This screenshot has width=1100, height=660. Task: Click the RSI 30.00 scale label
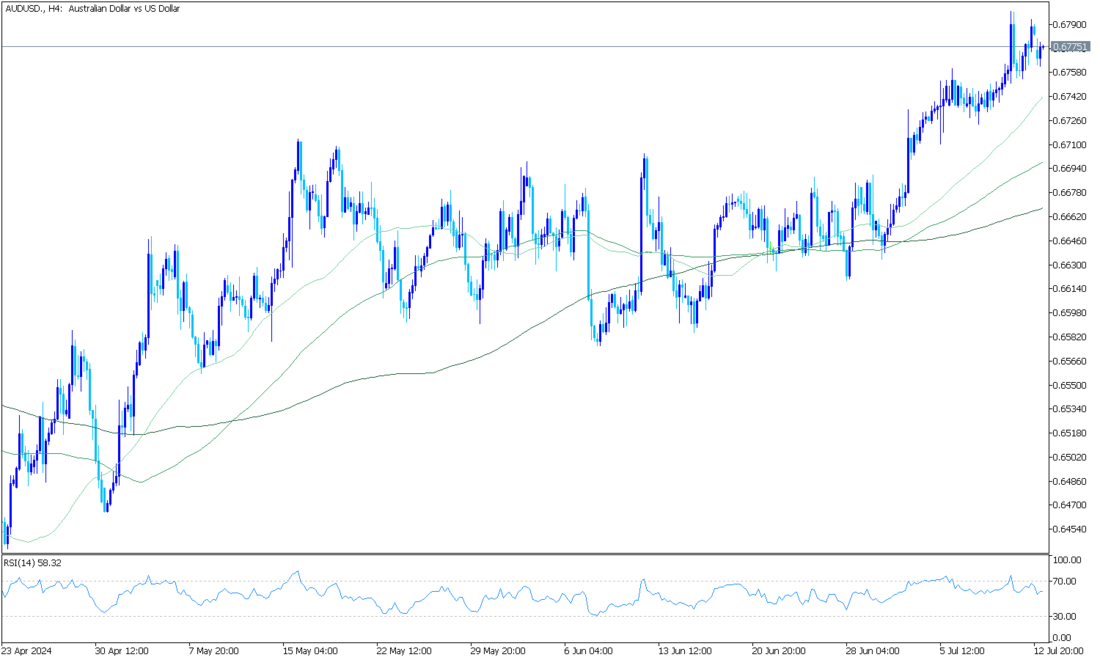(1065, 616)
